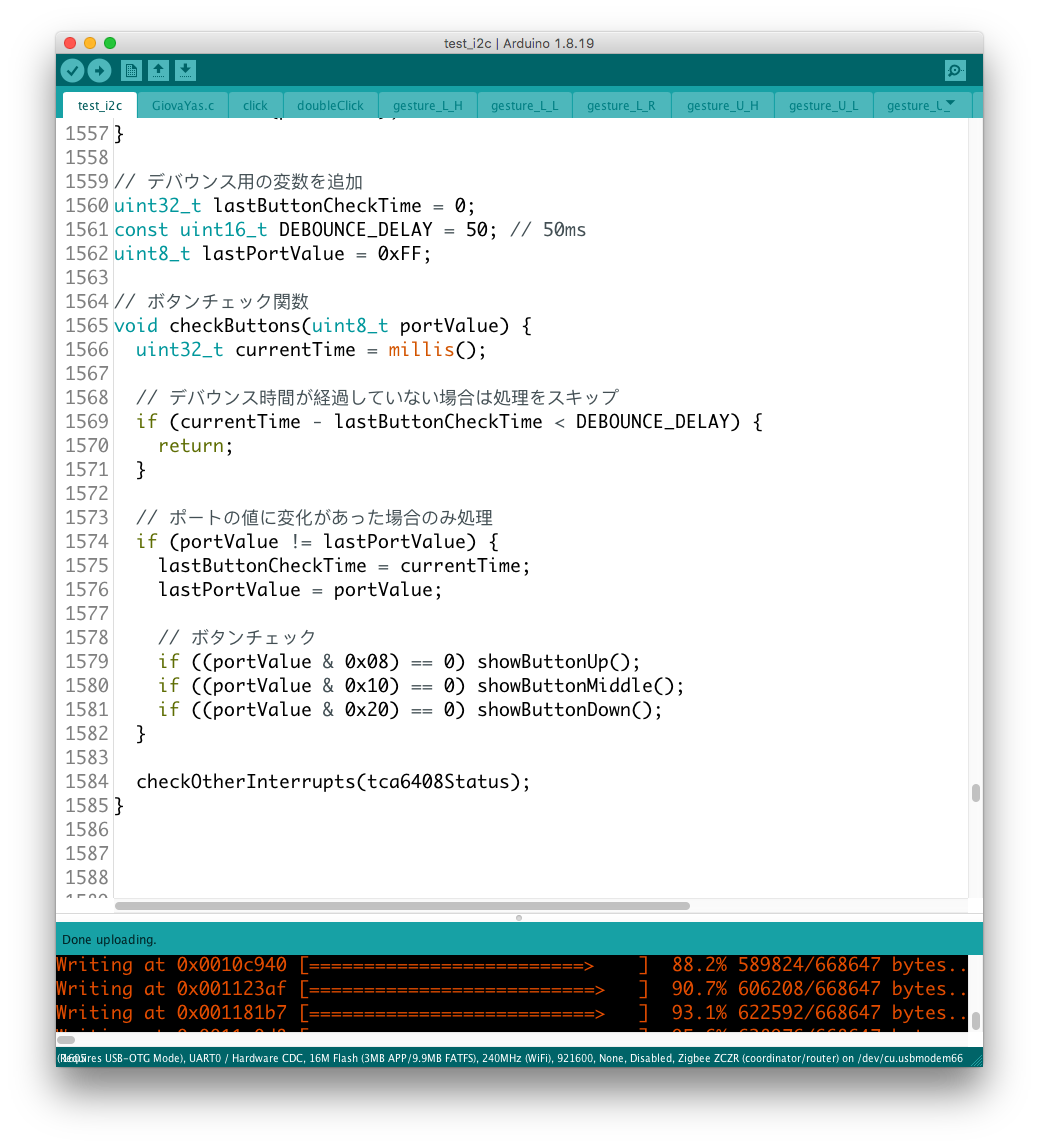1039x1147 pixels.
Task: Select the doubleClick tab
Action: [x=330, y=105]
